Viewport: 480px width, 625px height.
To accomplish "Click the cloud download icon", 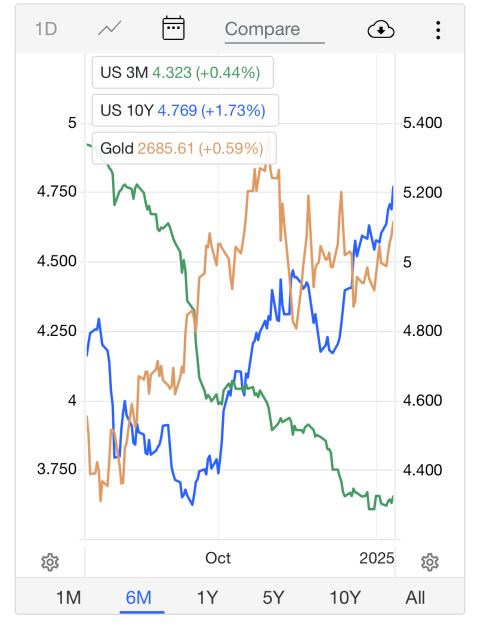I will (381, 30).
